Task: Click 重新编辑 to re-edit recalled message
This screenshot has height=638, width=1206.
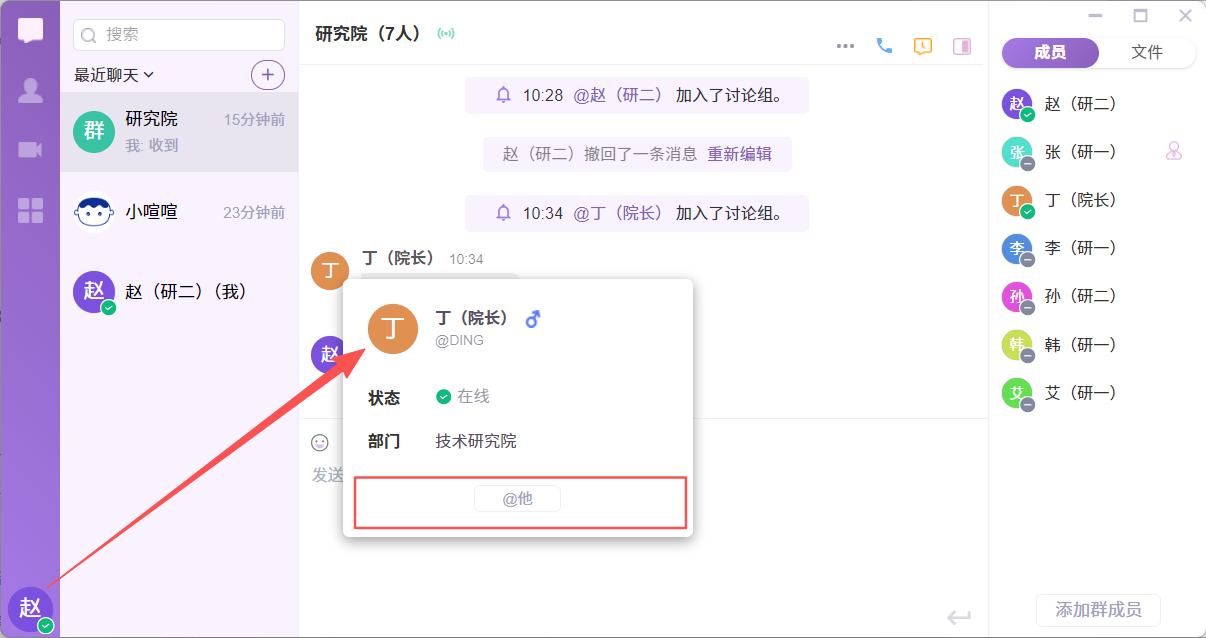Action: tap(740, 154)
